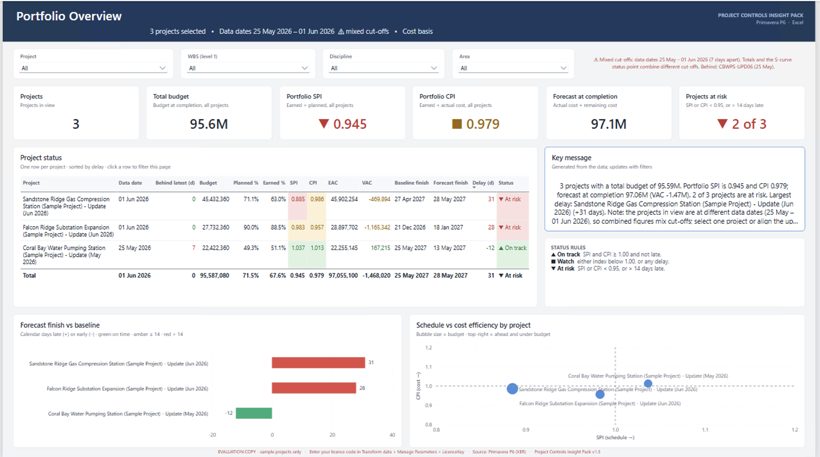Image resolution: width=820 pixels, height=457 pixels.
Task: Sort table by the Baseline finish column header
Action: [x=412, y=183]
